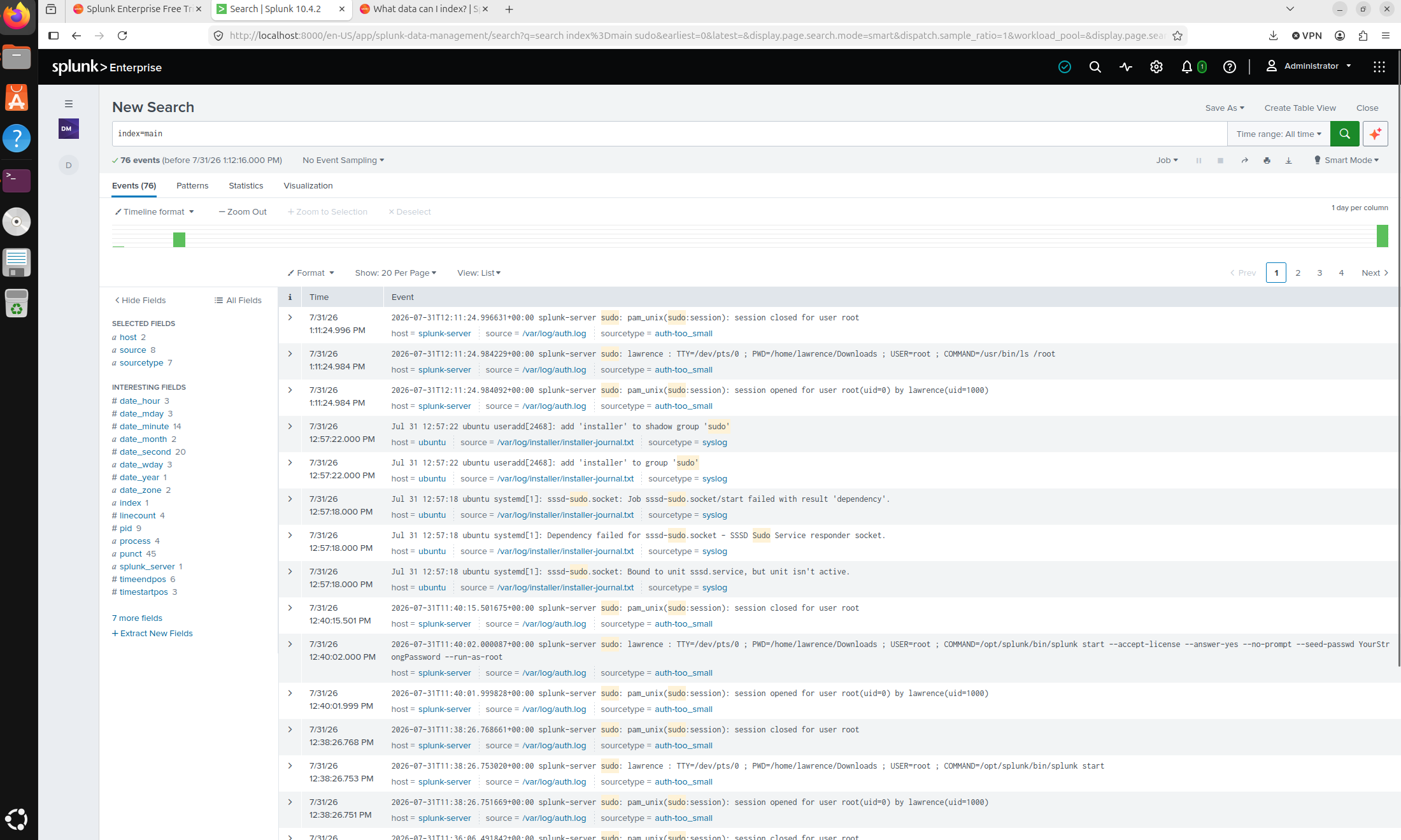Share the search job
The height and width of the screenshot is (840, 1401).
(x=1244, y=160)
